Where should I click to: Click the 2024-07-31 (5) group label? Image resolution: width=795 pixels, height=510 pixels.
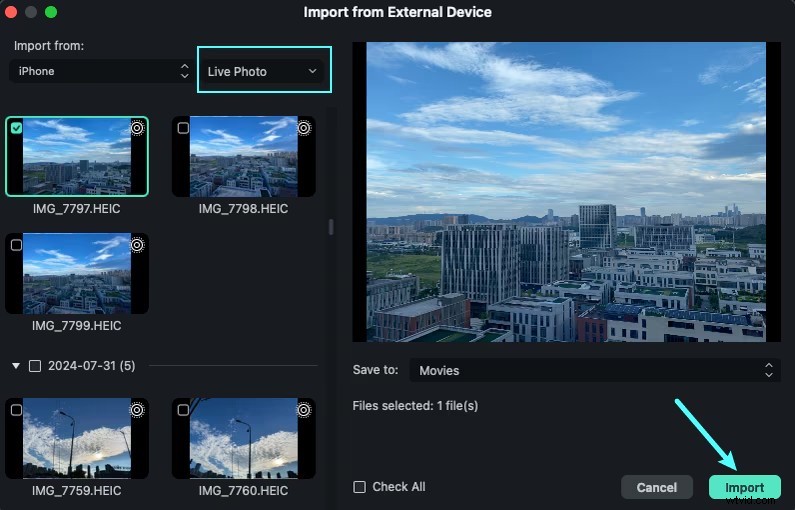[92, 366]
